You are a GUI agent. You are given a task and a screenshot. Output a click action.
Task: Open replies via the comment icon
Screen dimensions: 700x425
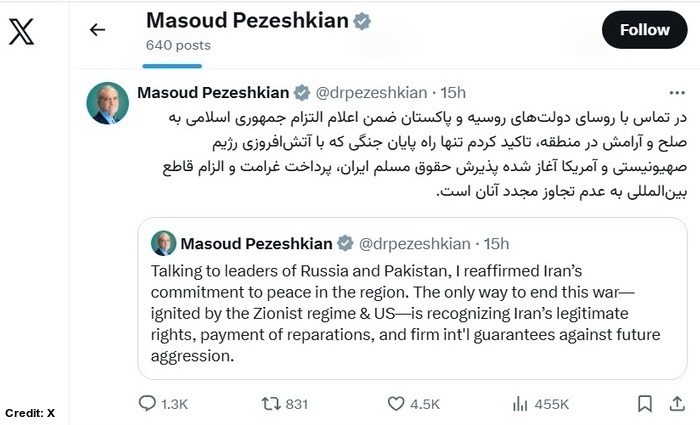pyautogui.click(x=148, y=403)
